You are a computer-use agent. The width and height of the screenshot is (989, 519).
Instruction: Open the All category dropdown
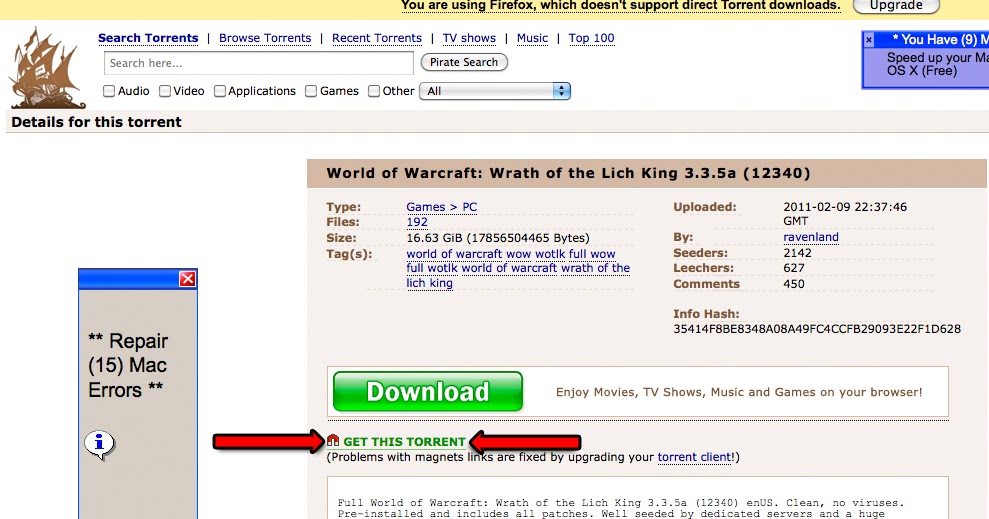click(495, 91)
